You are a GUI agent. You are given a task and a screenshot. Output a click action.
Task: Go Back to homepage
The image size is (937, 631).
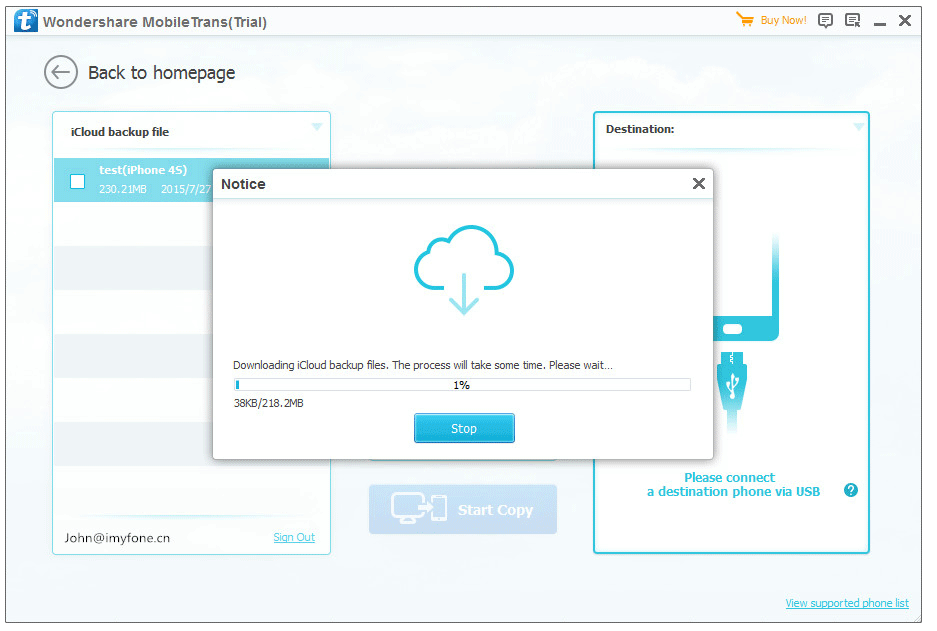coord(161,72)
